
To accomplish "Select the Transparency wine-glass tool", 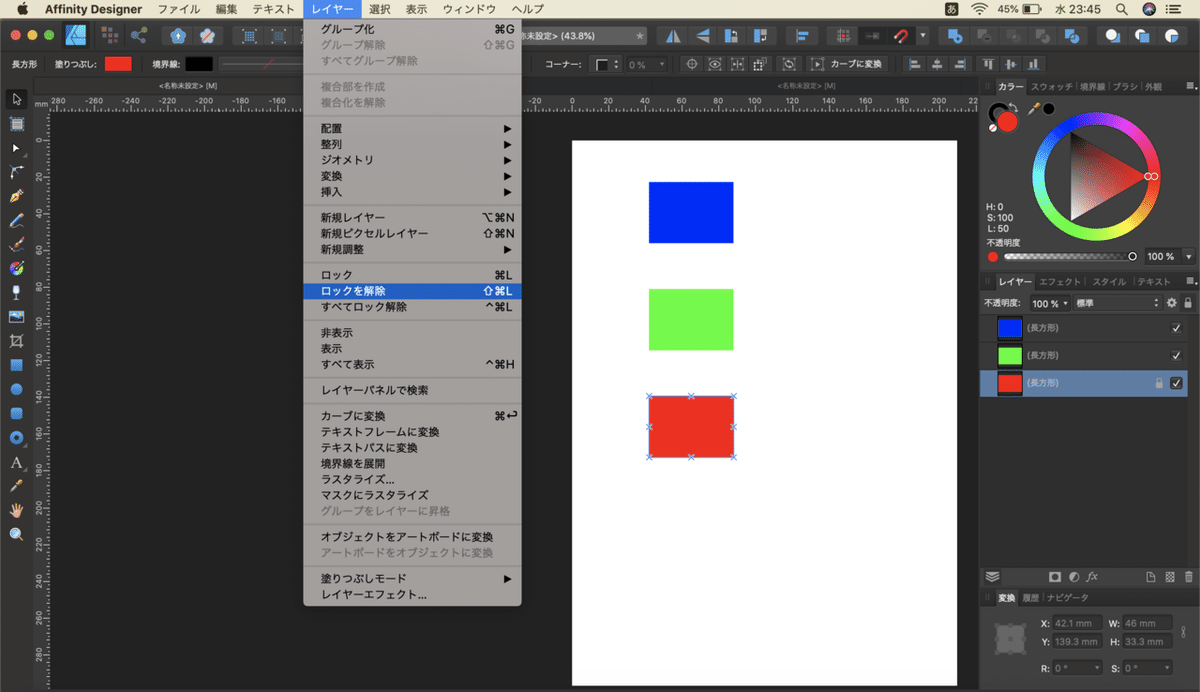I will pos(16,292).
